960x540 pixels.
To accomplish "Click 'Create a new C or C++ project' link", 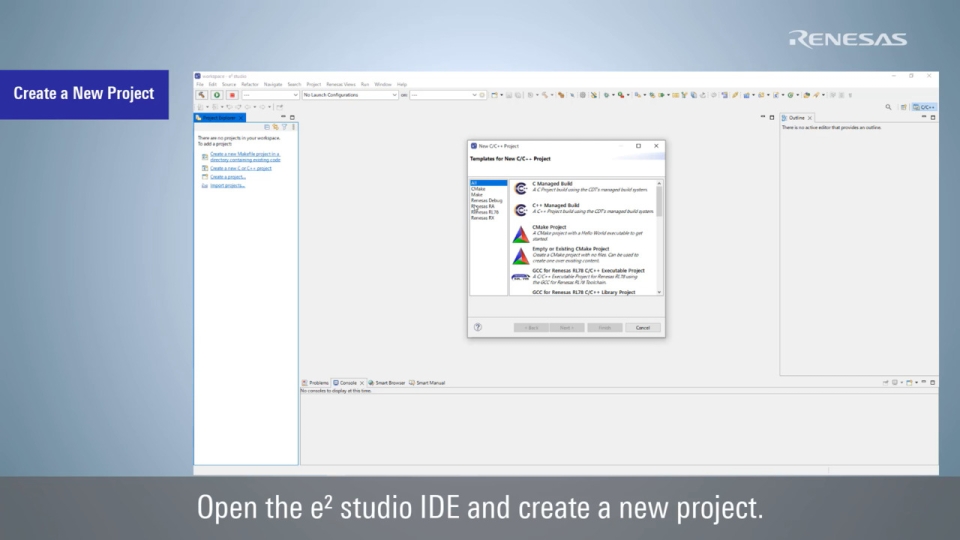I will click(241, 168).
